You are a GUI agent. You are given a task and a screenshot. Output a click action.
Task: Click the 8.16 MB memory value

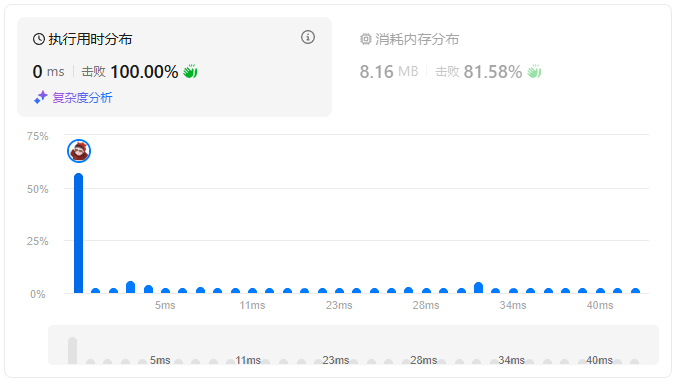coord(389,72)
